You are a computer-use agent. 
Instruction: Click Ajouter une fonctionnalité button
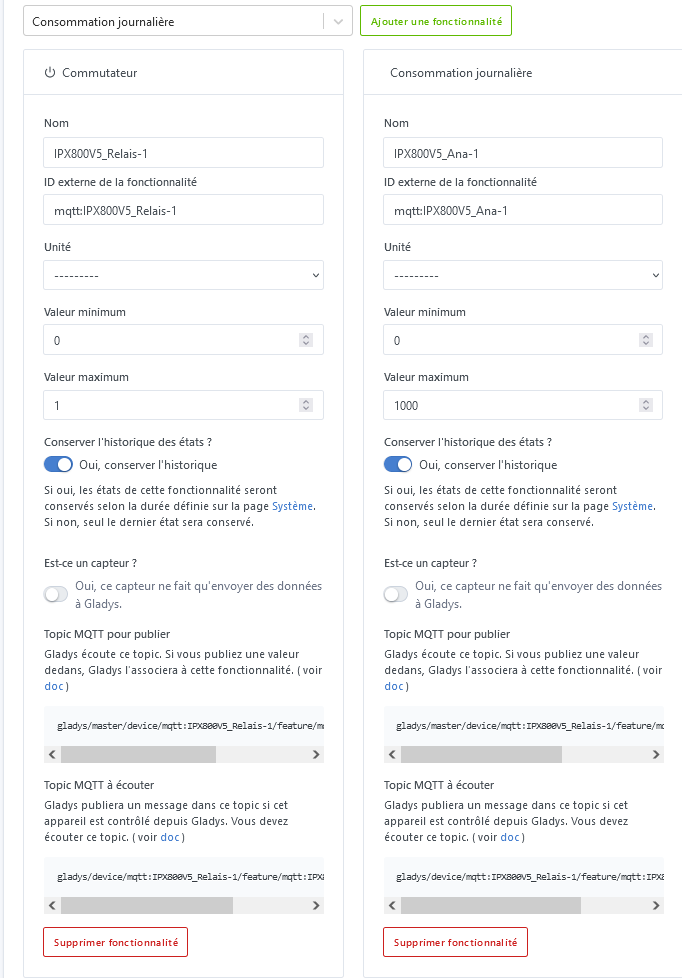[436, 21]
